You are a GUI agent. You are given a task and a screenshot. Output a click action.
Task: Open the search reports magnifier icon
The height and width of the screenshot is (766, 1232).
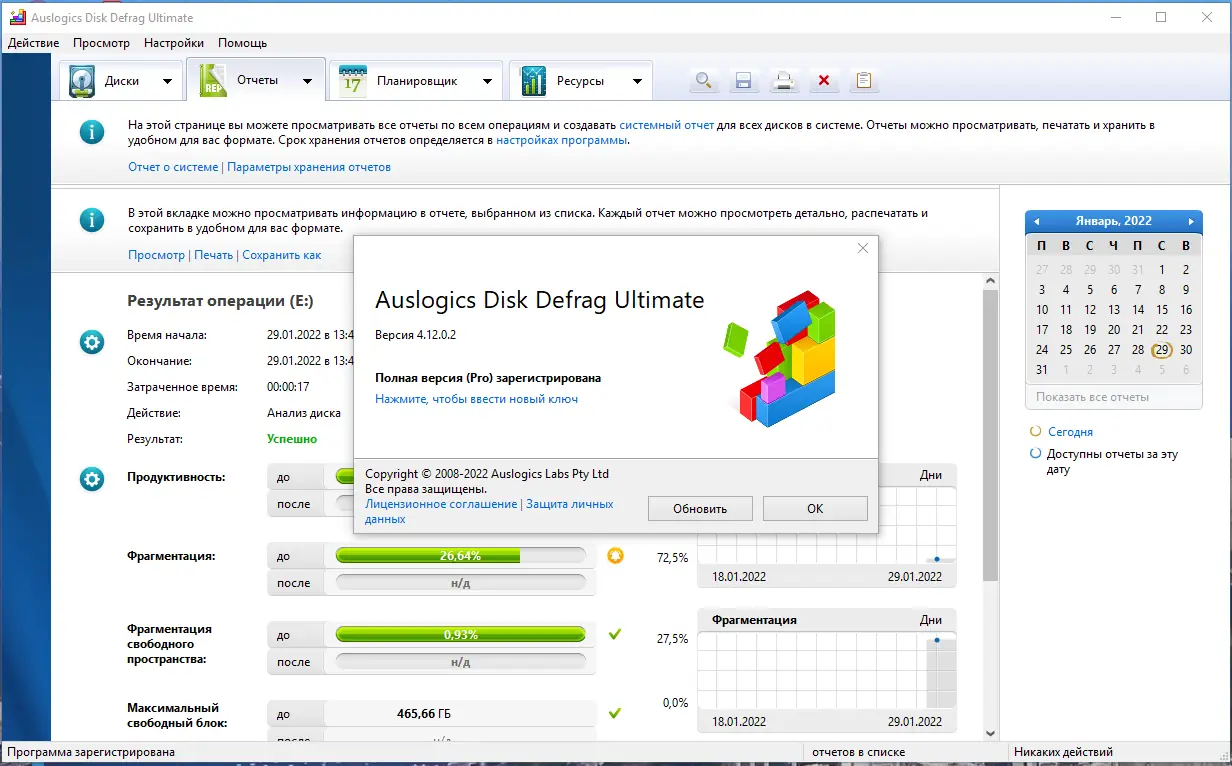[704, 81]
